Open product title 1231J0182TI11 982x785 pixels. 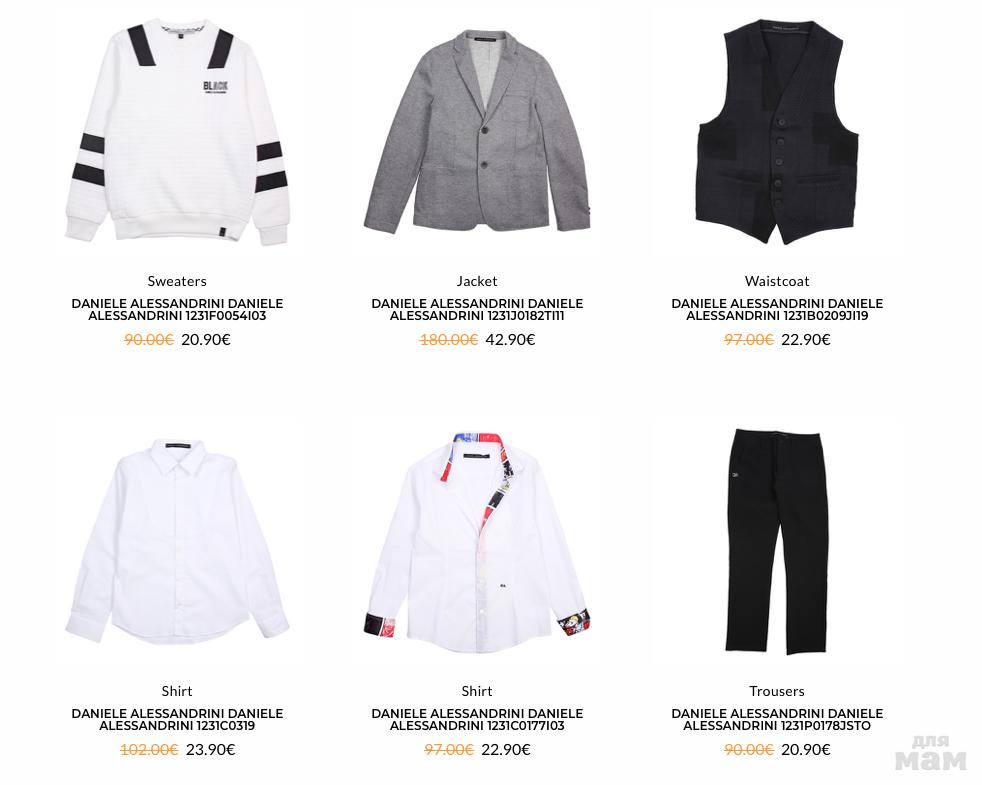pos(477,309)
